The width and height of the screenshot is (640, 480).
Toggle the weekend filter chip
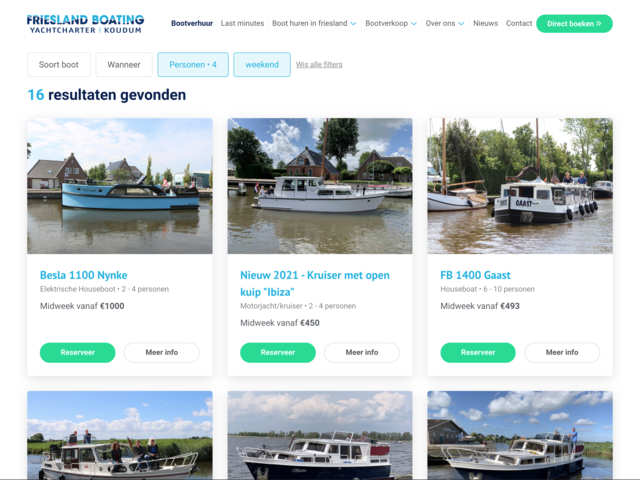[262, 64]
